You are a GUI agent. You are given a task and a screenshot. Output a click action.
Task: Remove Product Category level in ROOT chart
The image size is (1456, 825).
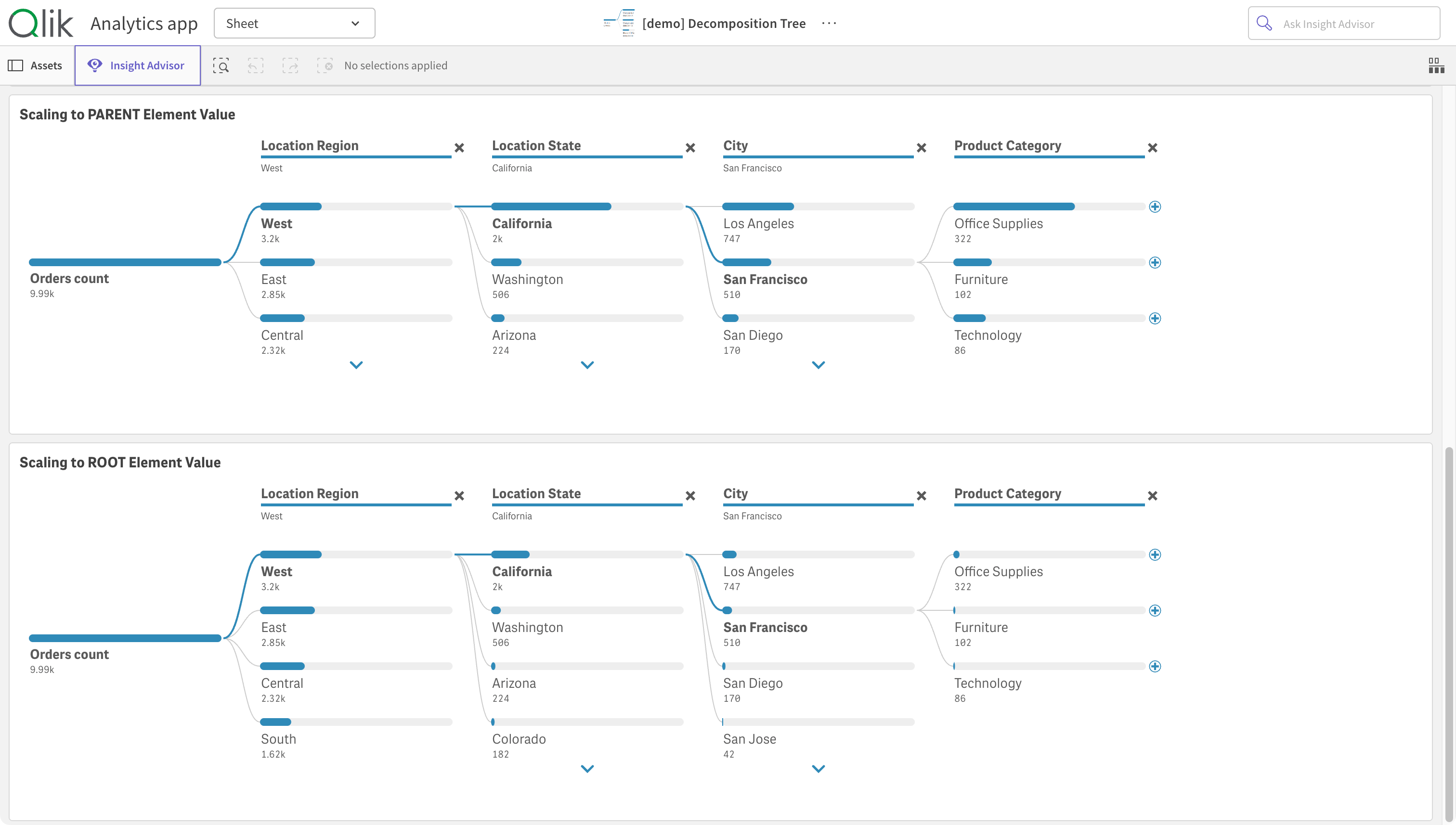1152,496
